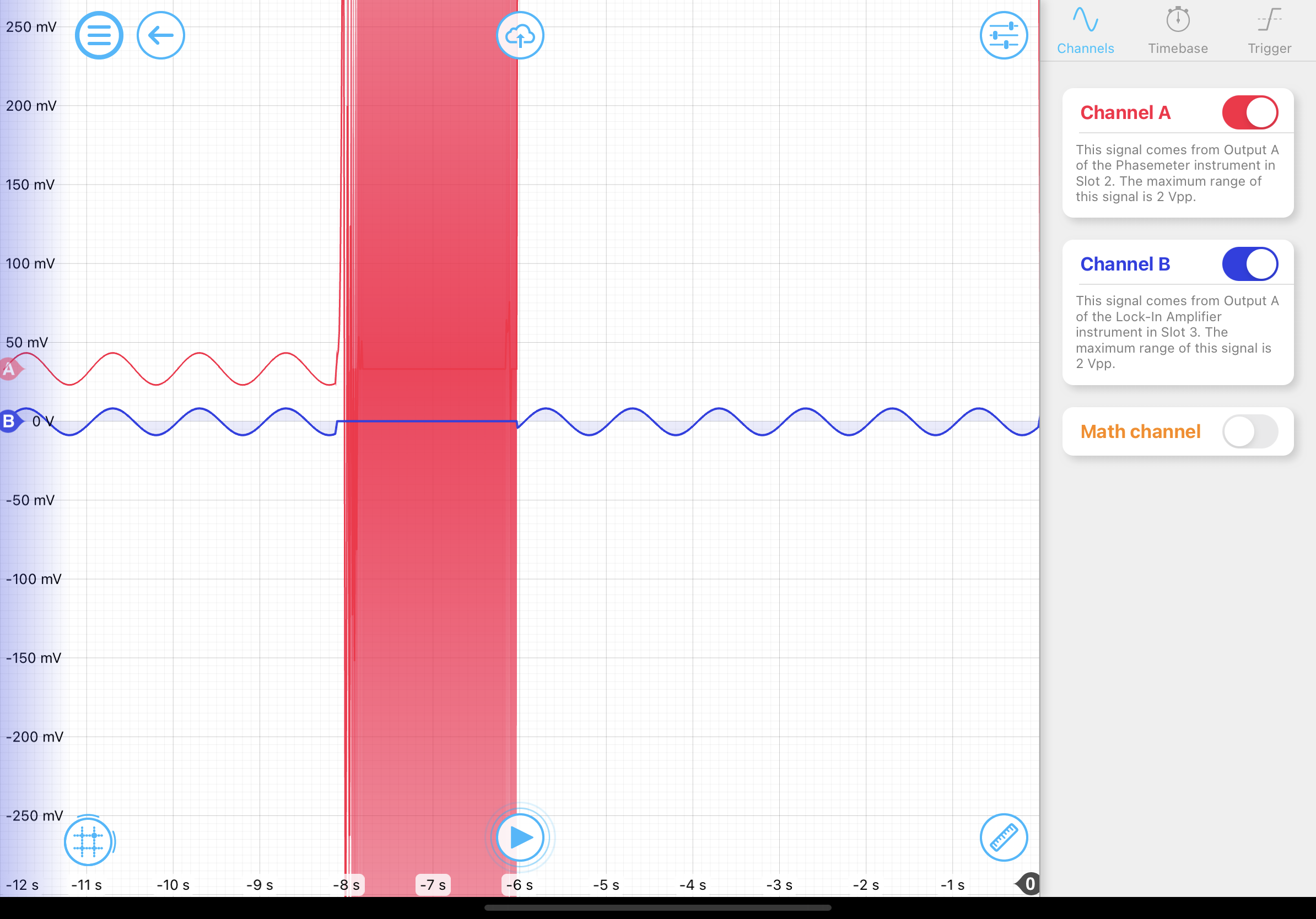Click the -7 s time label
The height and width of the screenshot is (919, 1316).
pyautogui.click(x=433, y=885)
